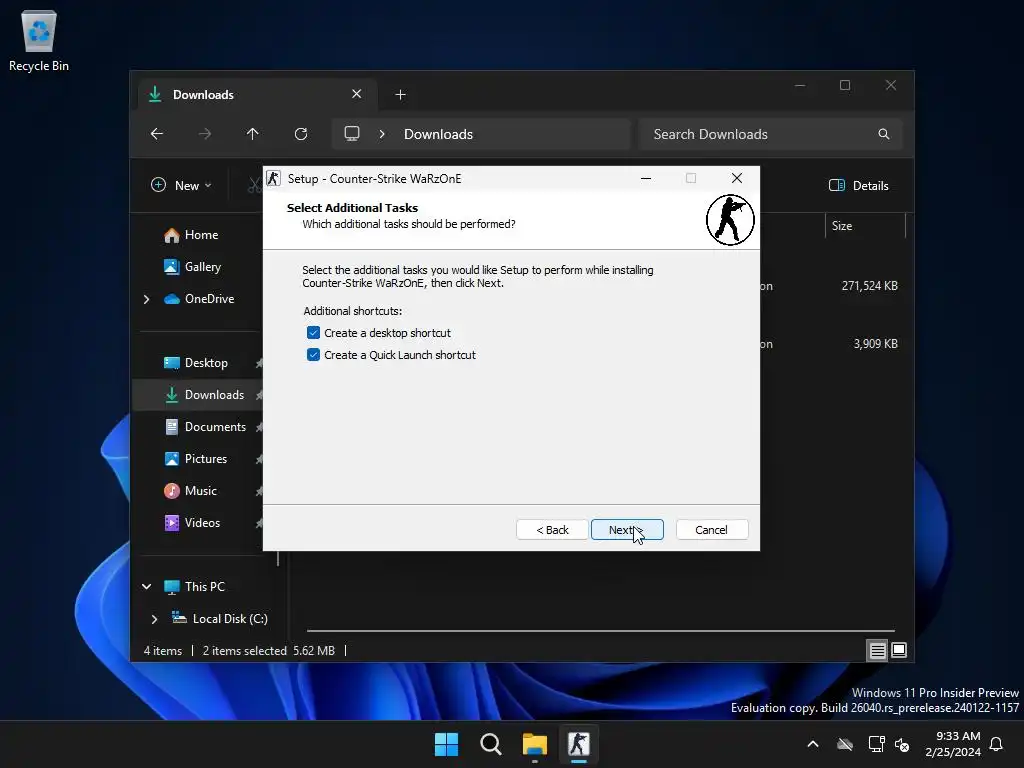The width and height of the screenshot is (1024, 768).
Task: Open the clock and date flyout
Action: (x=953, y=744)
